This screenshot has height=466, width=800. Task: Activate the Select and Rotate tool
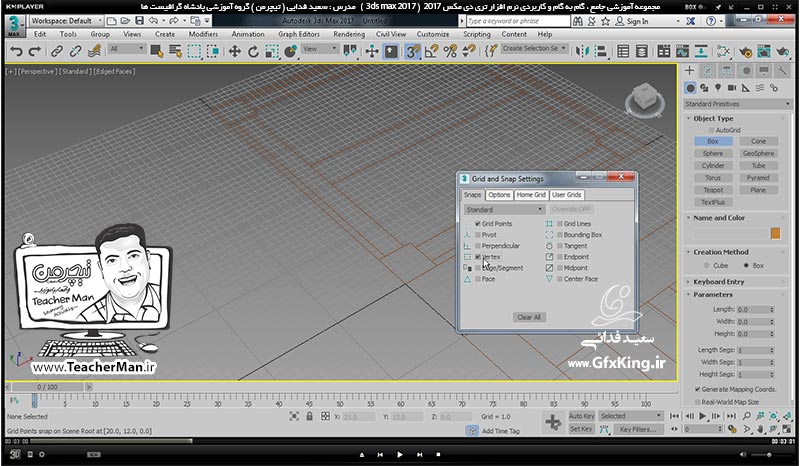pyautogui.click(x=253, y=51)
